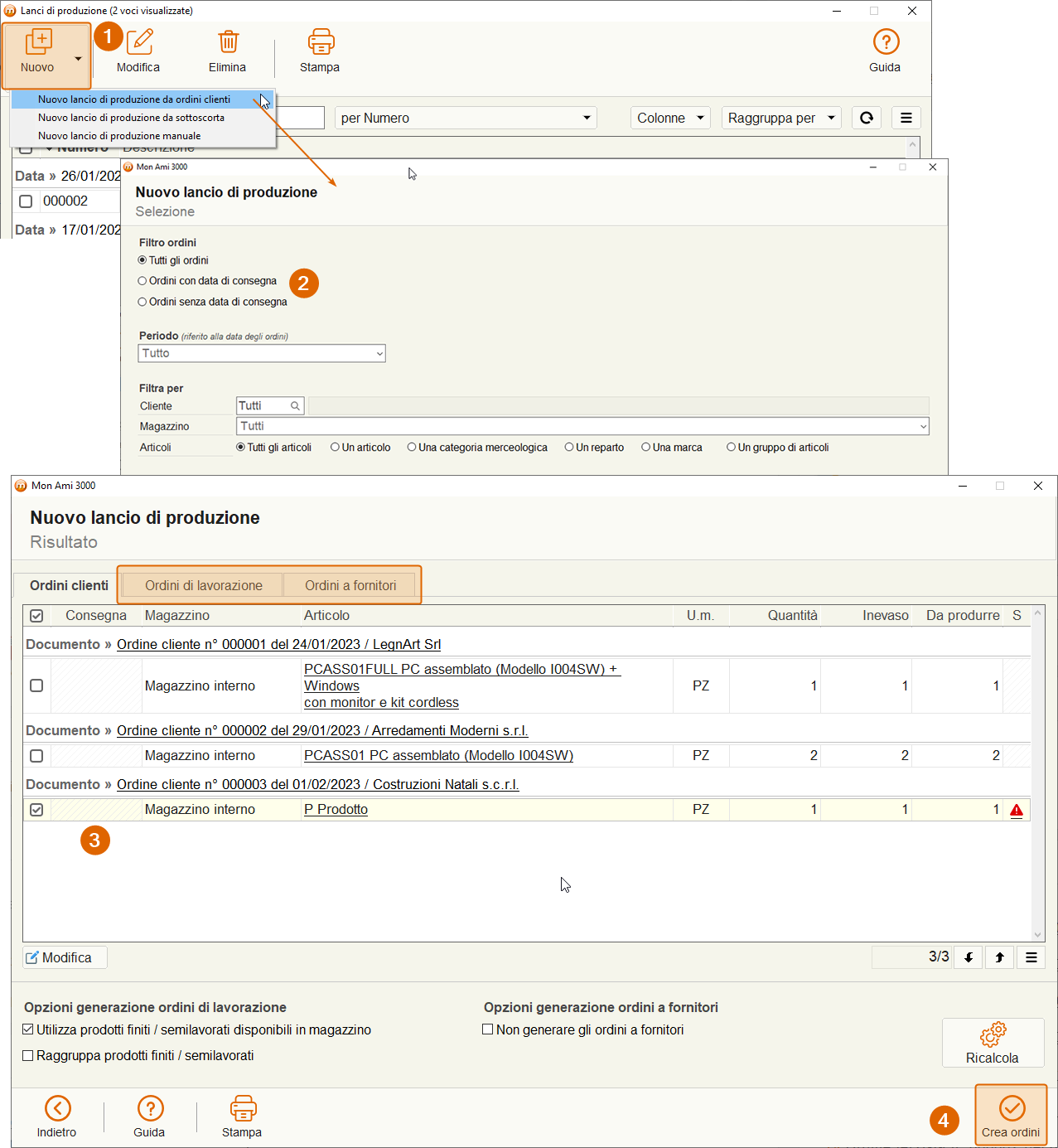
Task: Click the Nuovo icon in Lanci di produzione
Action: (38, 42)
